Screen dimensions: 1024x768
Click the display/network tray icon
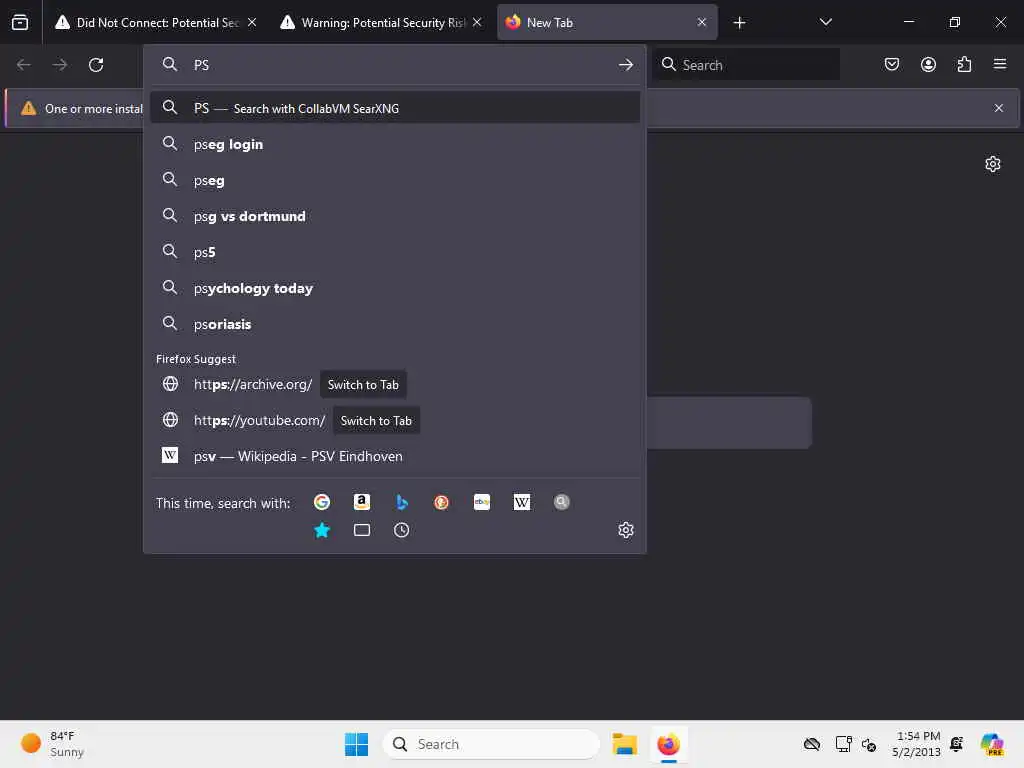pos(843,744)
